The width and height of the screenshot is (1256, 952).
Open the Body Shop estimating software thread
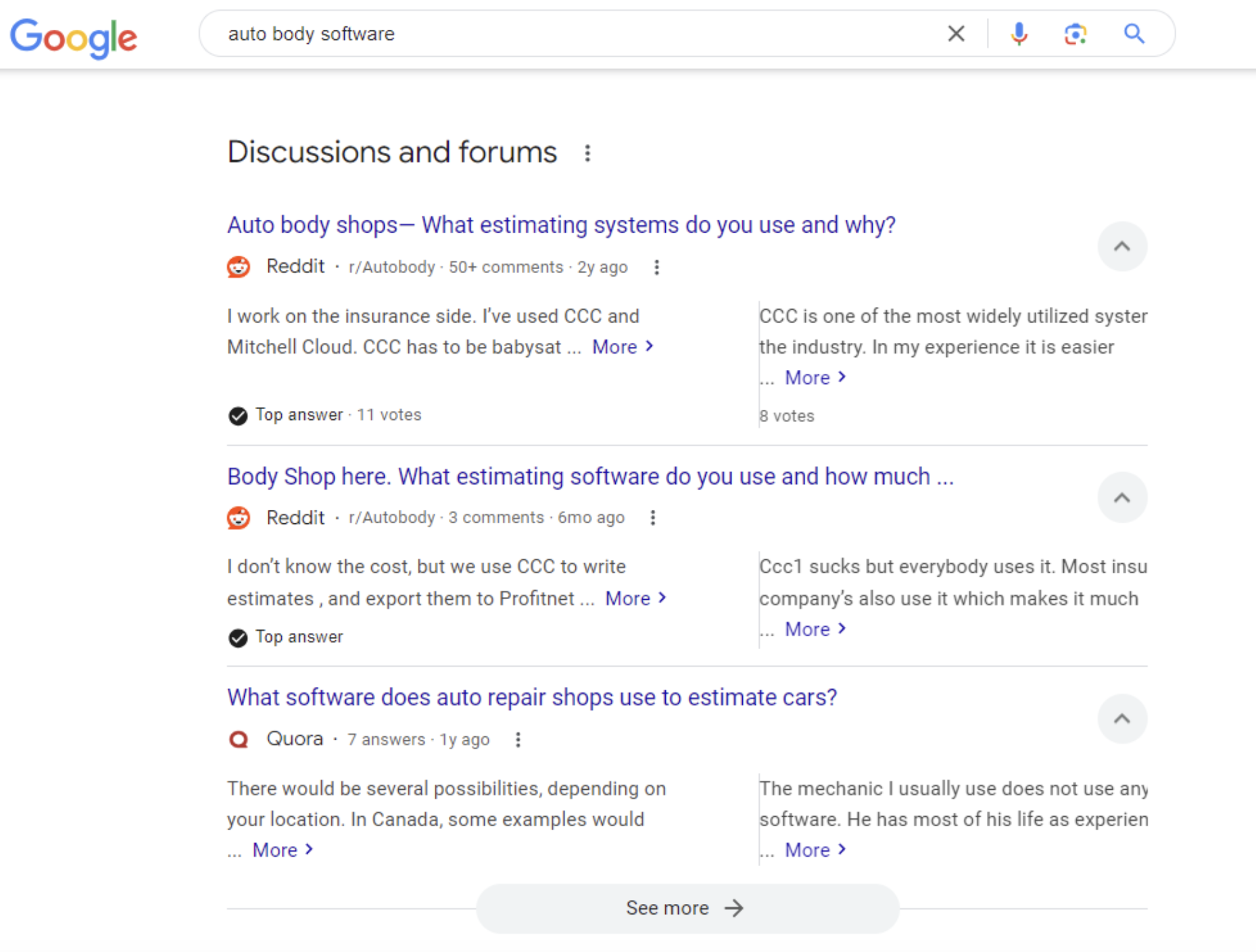(x=589, y=476)
